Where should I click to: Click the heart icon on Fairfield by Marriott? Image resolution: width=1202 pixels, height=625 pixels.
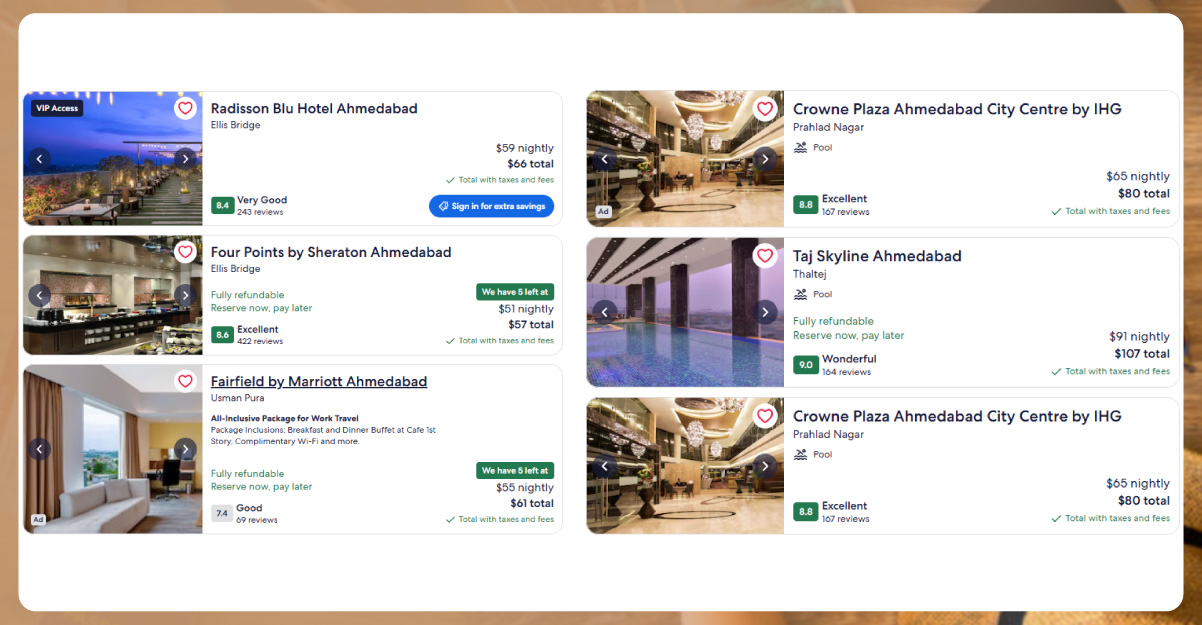pos(185,381)
